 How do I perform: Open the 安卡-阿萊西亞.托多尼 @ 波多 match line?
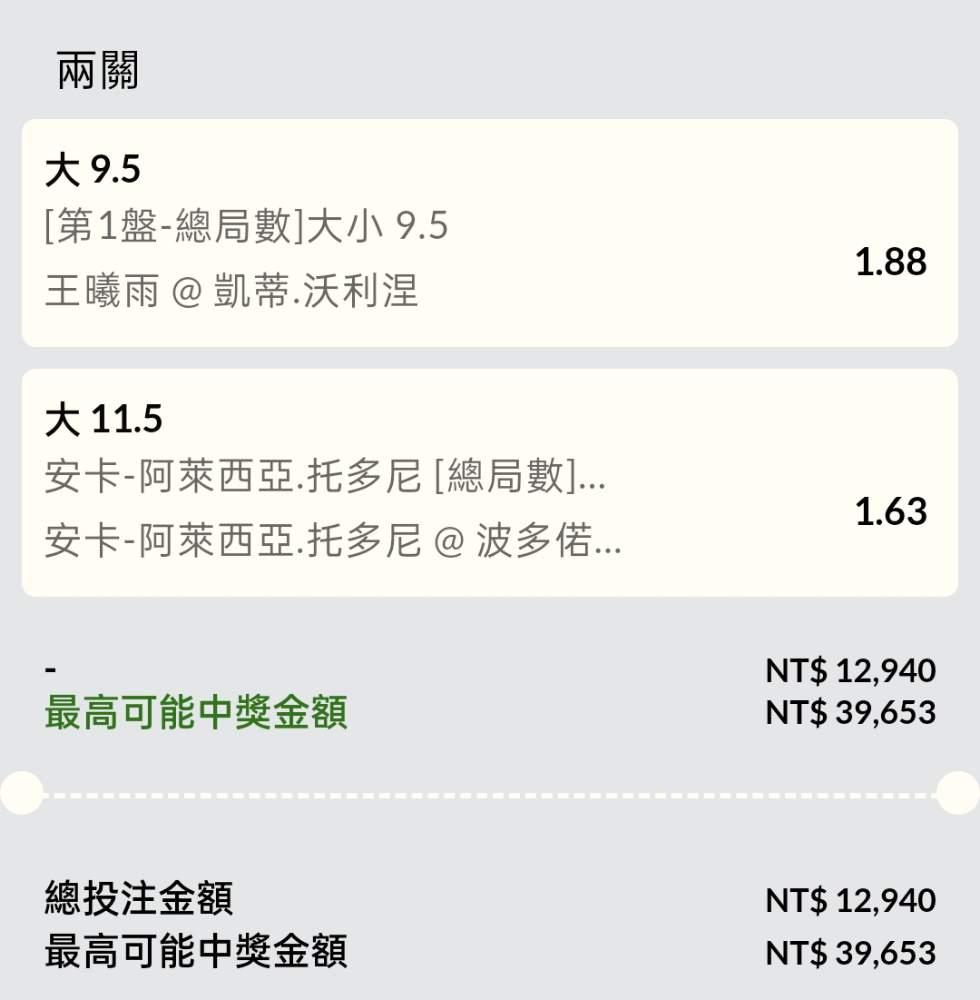click(333, 541)
